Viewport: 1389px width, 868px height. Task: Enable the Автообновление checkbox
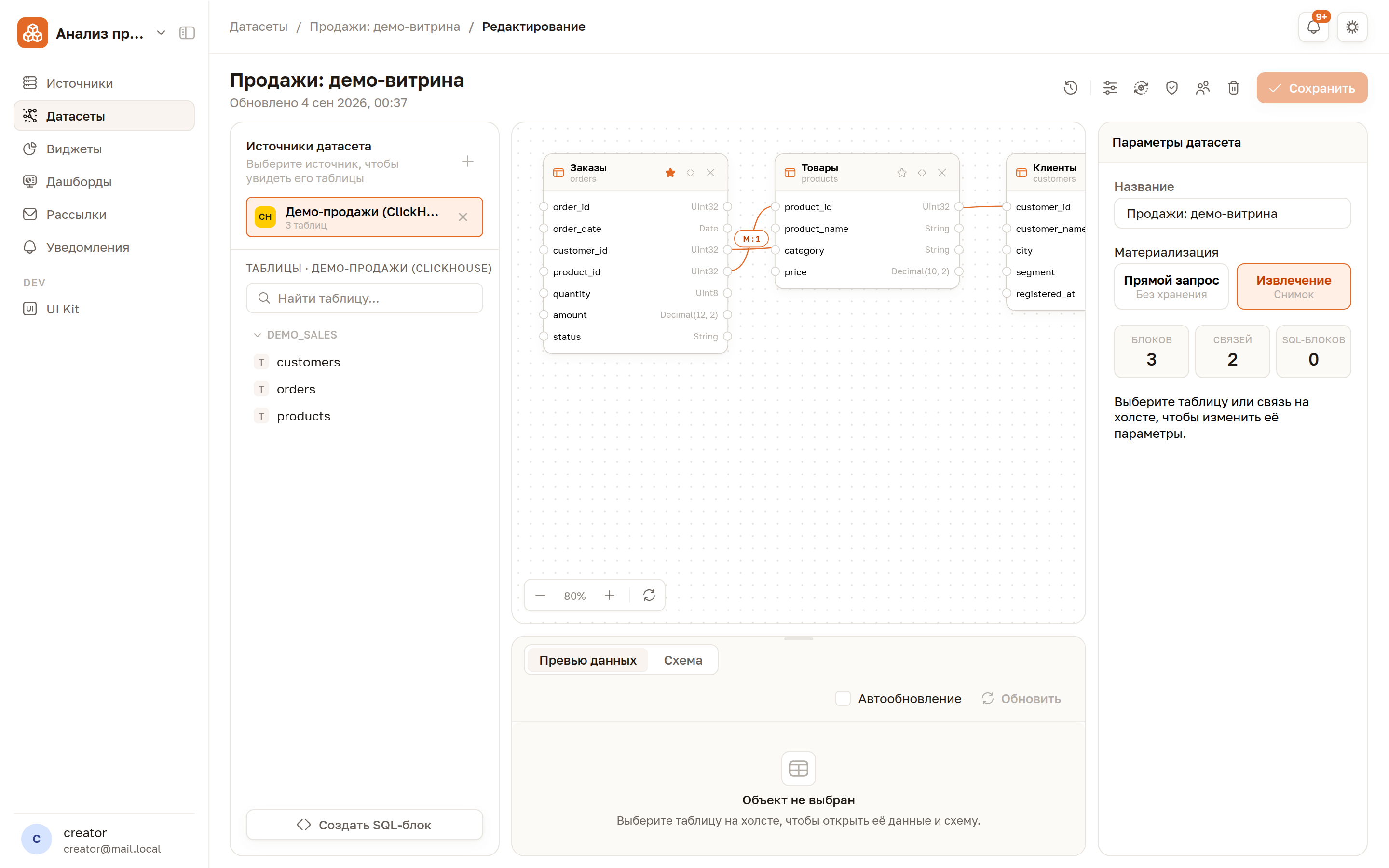[x=843, y=699]
